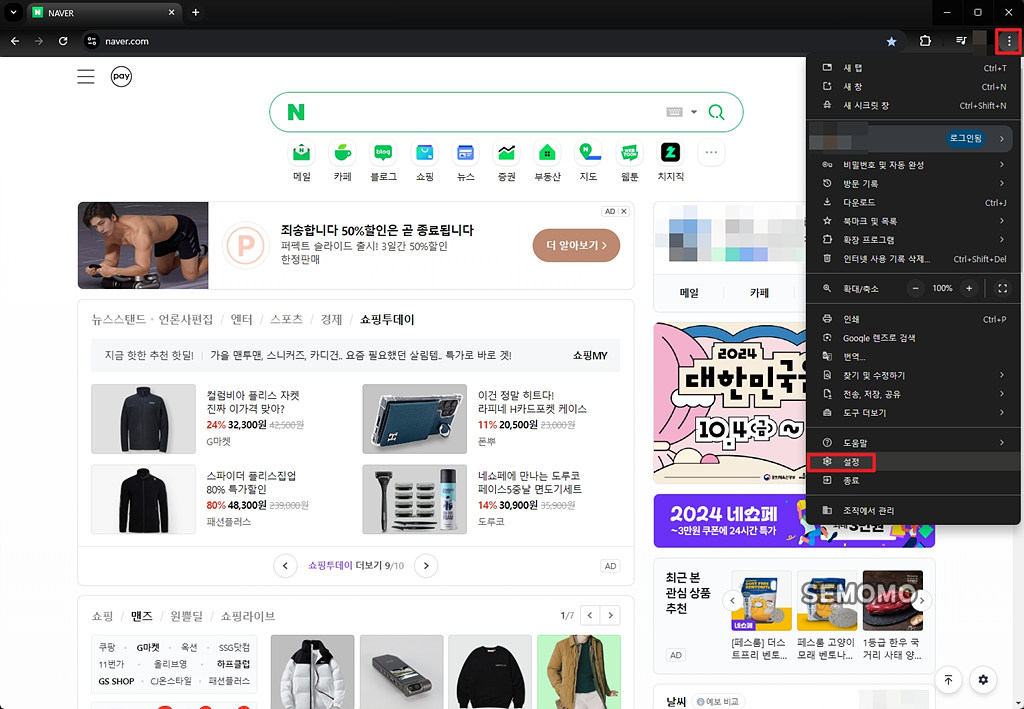The height and width of the screenshot is (709, 1024).
Task: Open the Chrome three-dot menu button
Action: click(1008, 41)
